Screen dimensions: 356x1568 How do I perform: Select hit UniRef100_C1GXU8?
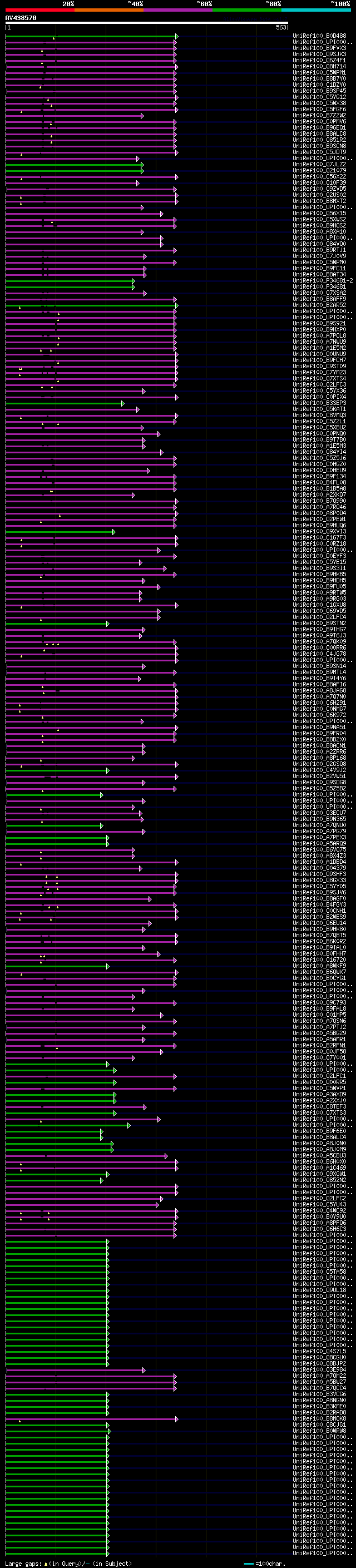point(319,606)
